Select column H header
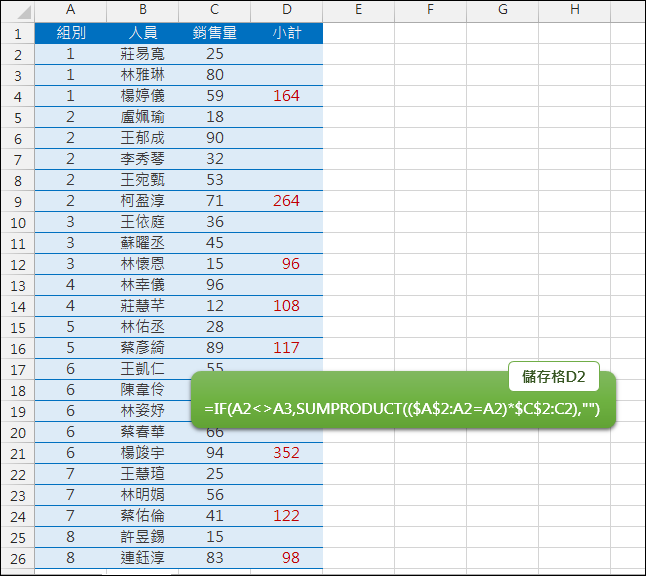 coord(575,11)
